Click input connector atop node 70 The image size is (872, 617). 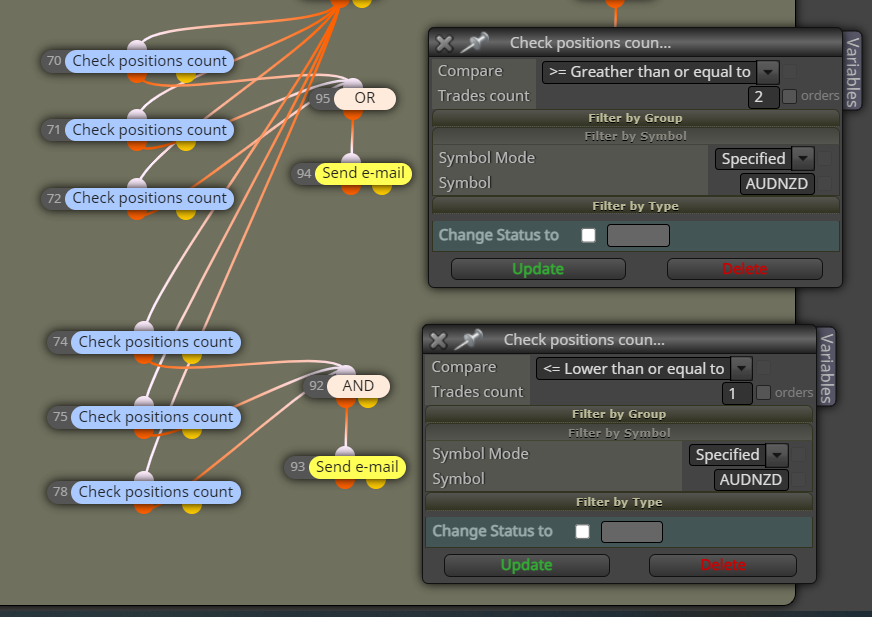[x=137, y=46]
